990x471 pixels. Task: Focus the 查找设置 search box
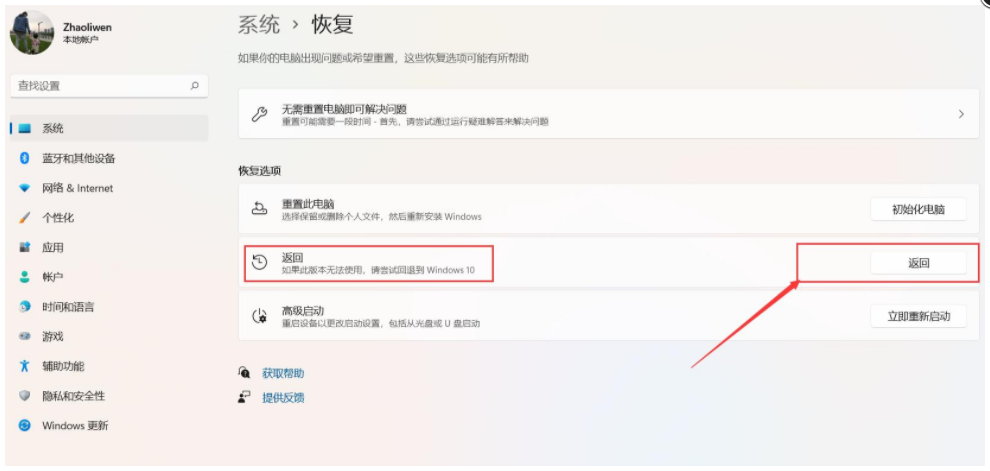tap(109, 86)
